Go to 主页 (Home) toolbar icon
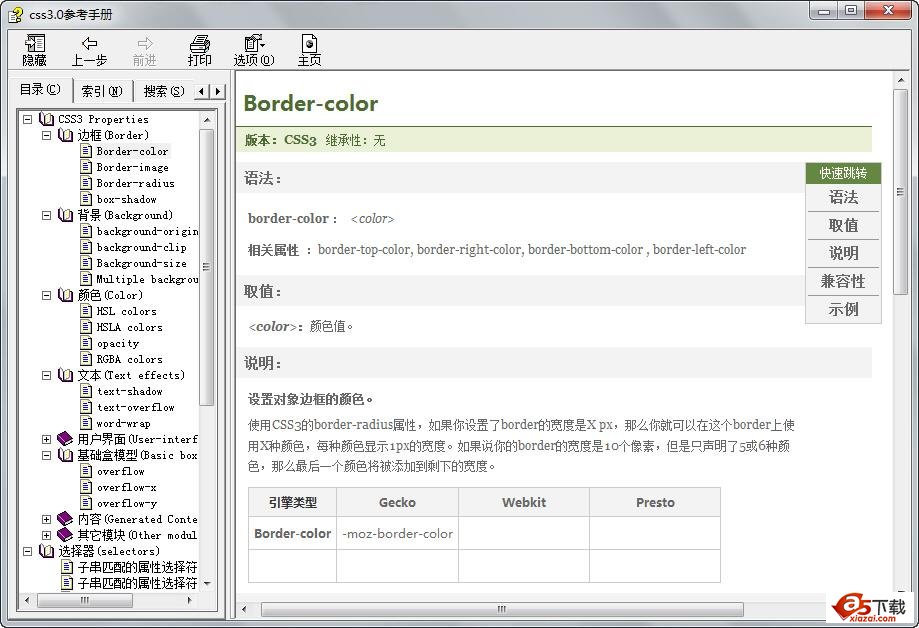This screenshot has height=628, width=919. pyautogui.click(x=309, y=44)
